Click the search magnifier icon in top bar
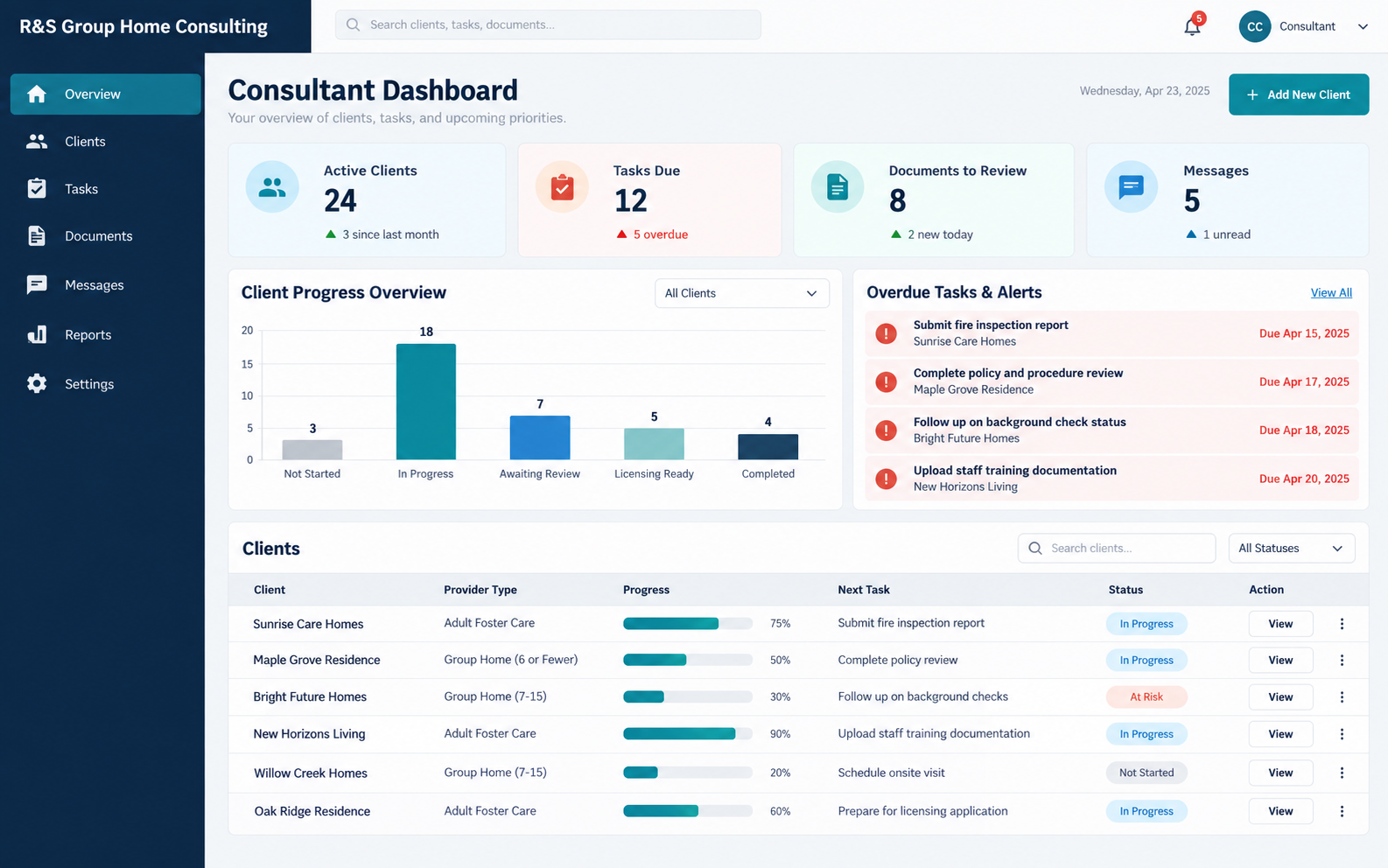The width and height of the screenshot is (1388, 868). [x=353, y=24]
